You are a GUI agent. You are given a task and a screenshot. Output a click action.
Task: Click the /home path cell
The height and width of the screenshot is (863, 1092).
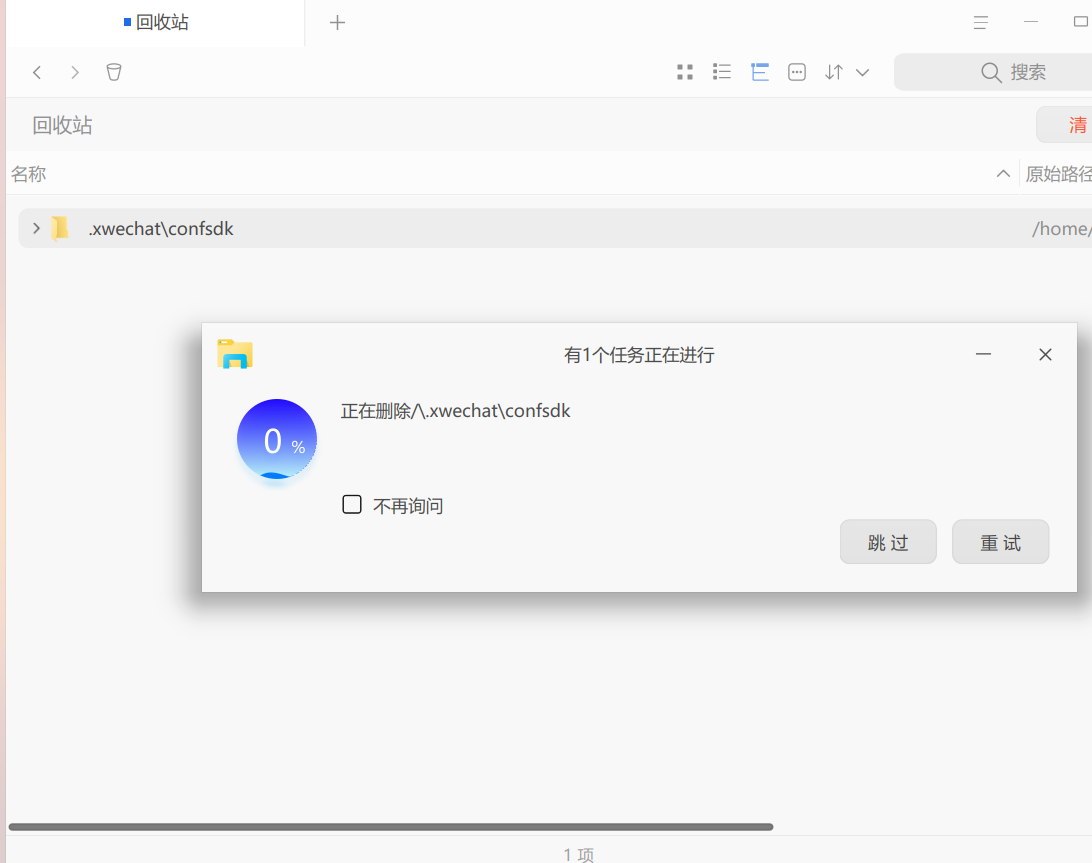coord(1061,228)
